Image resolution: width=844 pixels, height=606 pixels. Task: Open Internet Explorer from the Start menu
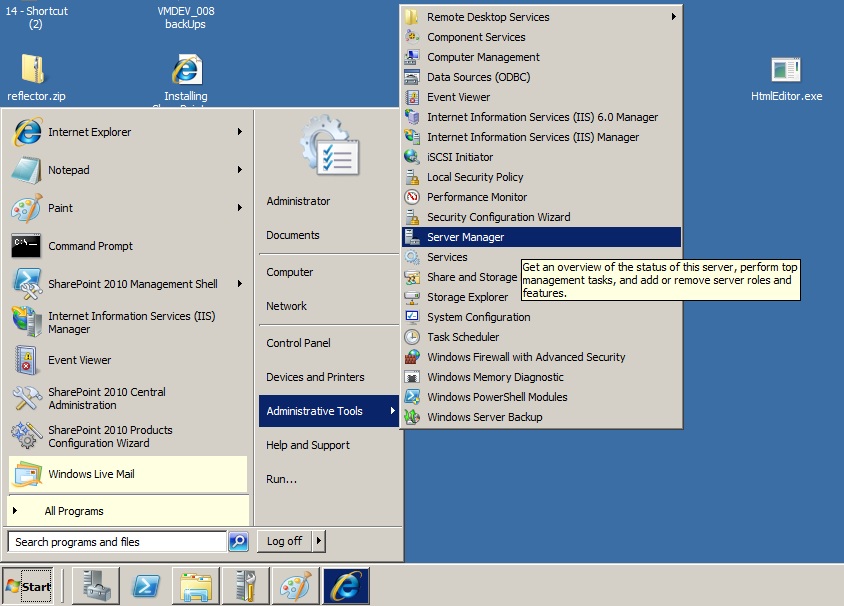(x=127, y=132)
